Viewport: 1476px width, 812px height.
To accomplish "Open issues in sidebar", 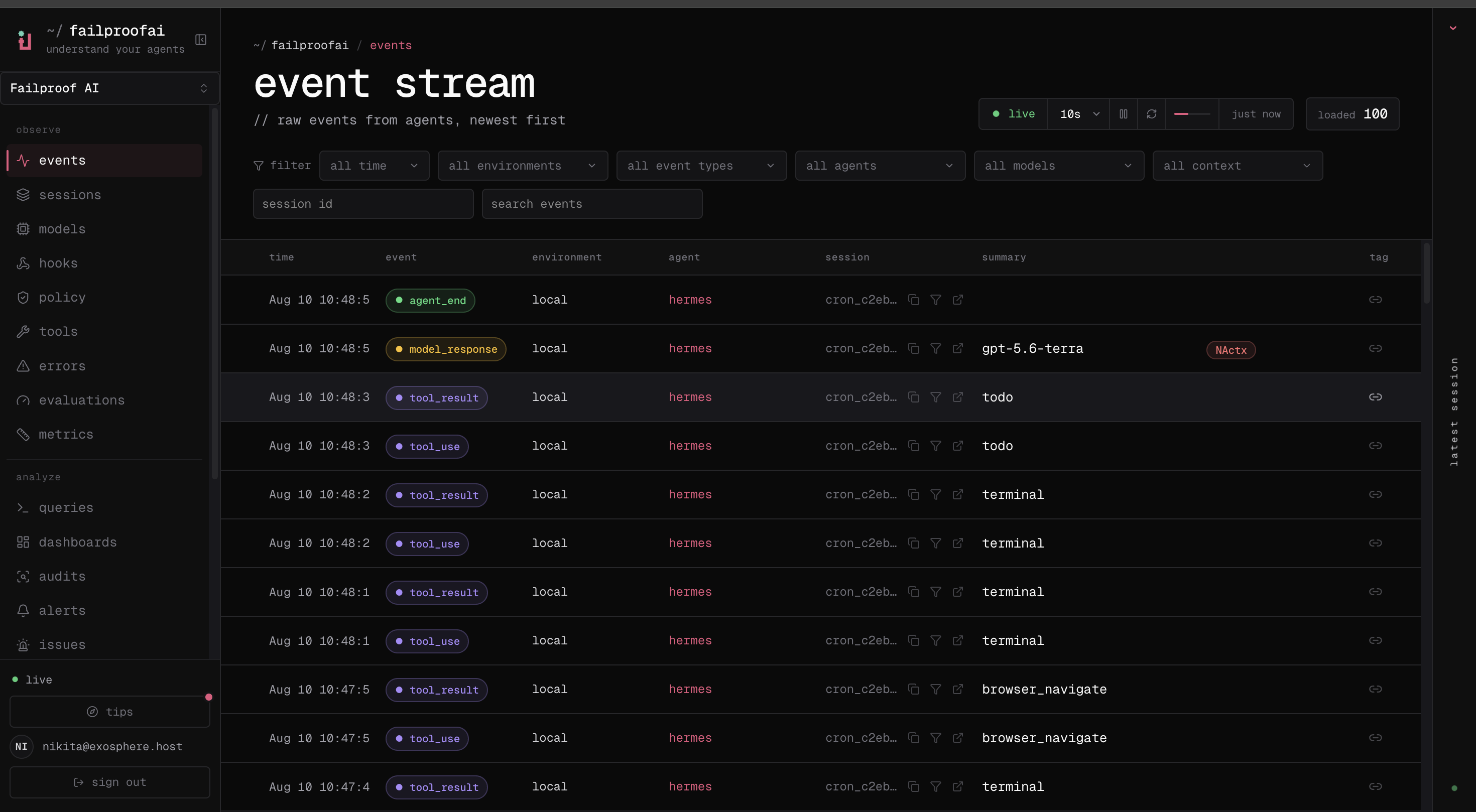I will [x=104, y=645].
